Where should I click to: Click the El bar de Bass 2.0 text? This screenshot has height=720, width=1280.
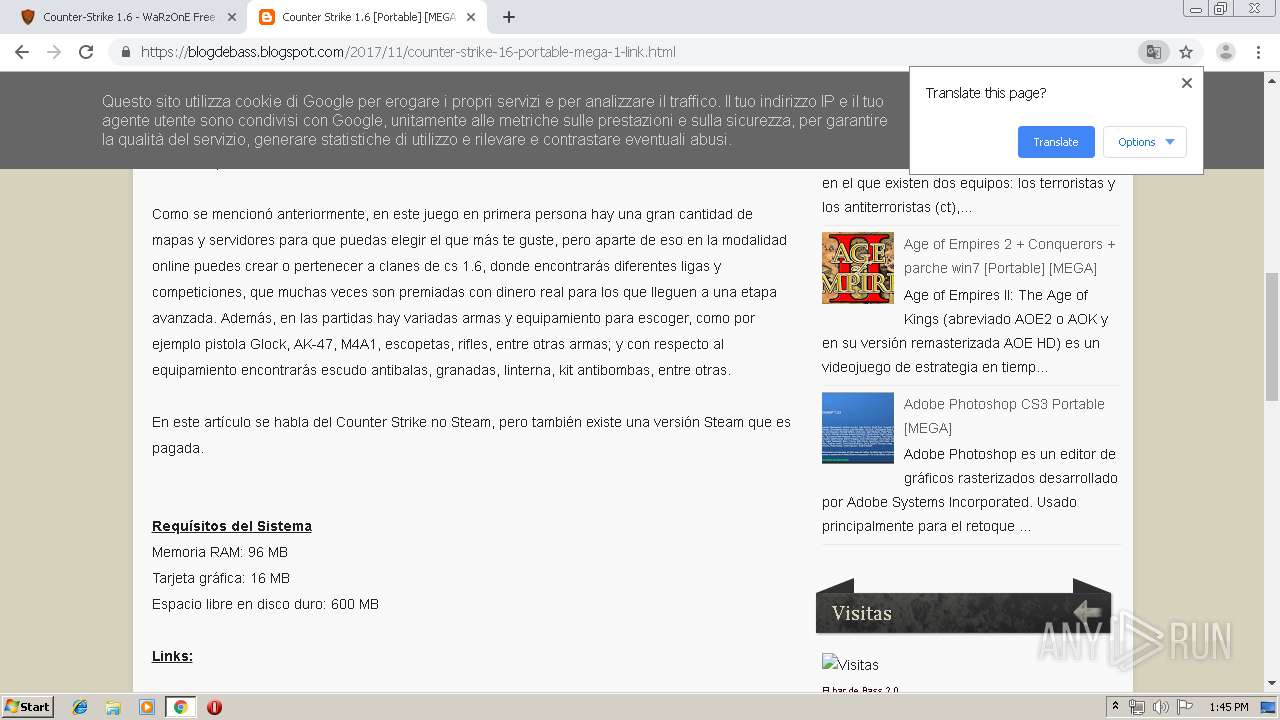(x=860, y=690)
